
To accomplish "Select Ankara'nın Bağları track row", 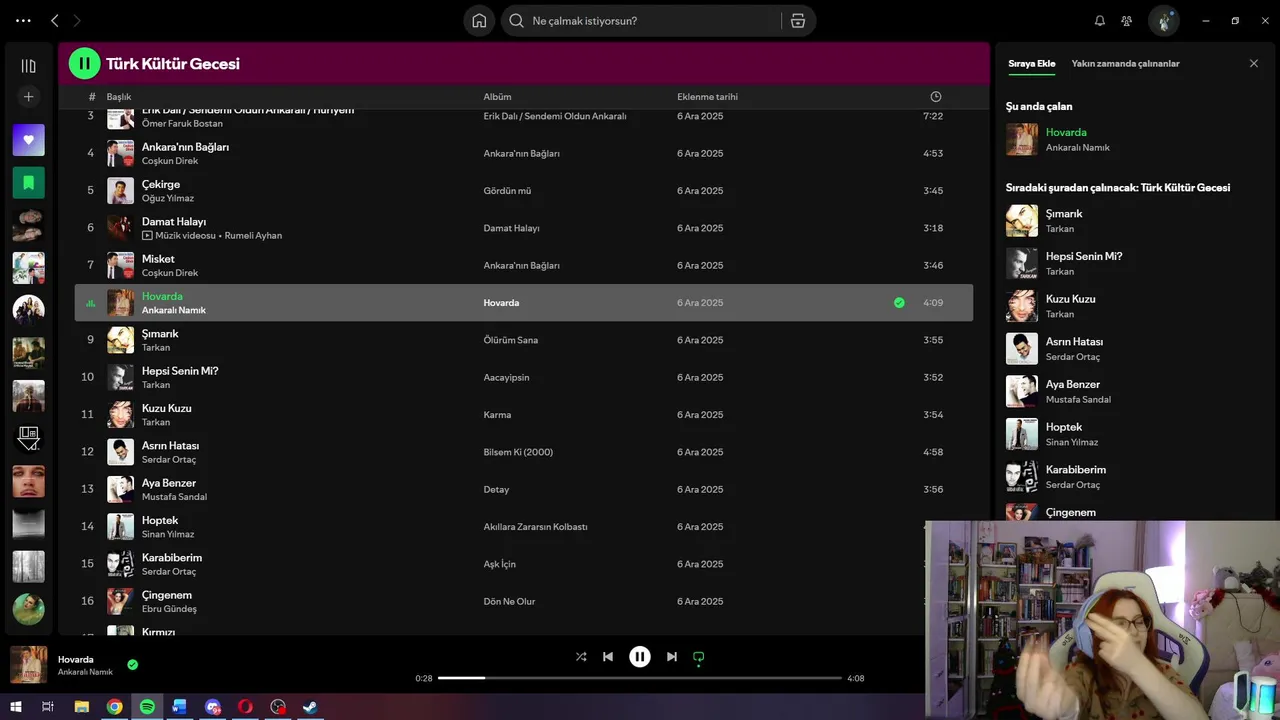I will click(524, 153).
